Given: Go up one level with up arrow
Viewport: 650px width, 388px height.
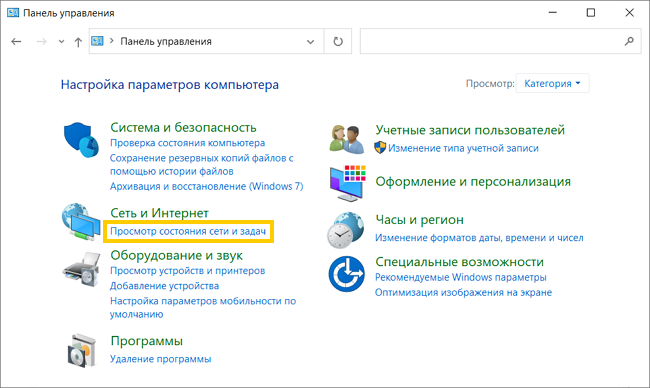Looking at the screenshot, I should point(78,41).
